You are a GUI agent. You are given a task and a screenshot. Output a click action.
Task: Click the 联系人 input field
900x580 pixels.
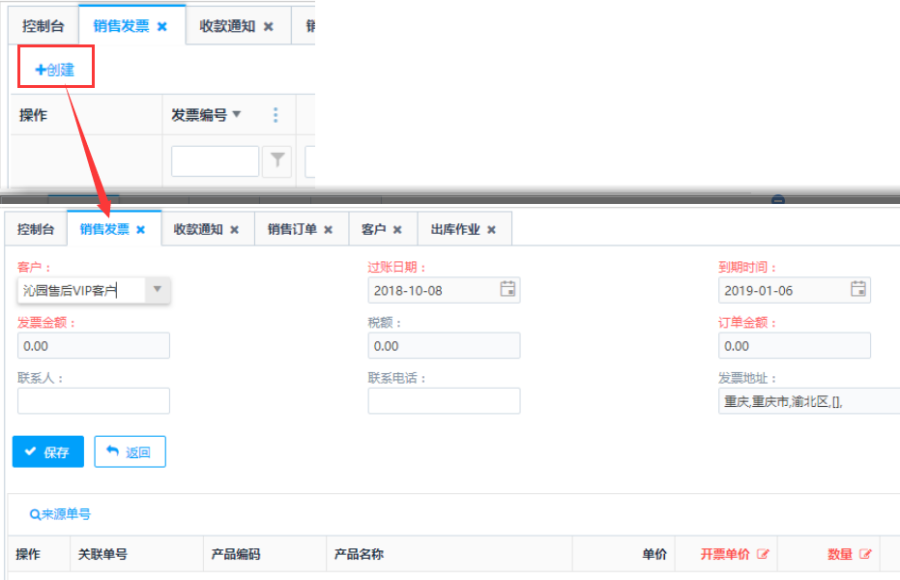[93, 401]
